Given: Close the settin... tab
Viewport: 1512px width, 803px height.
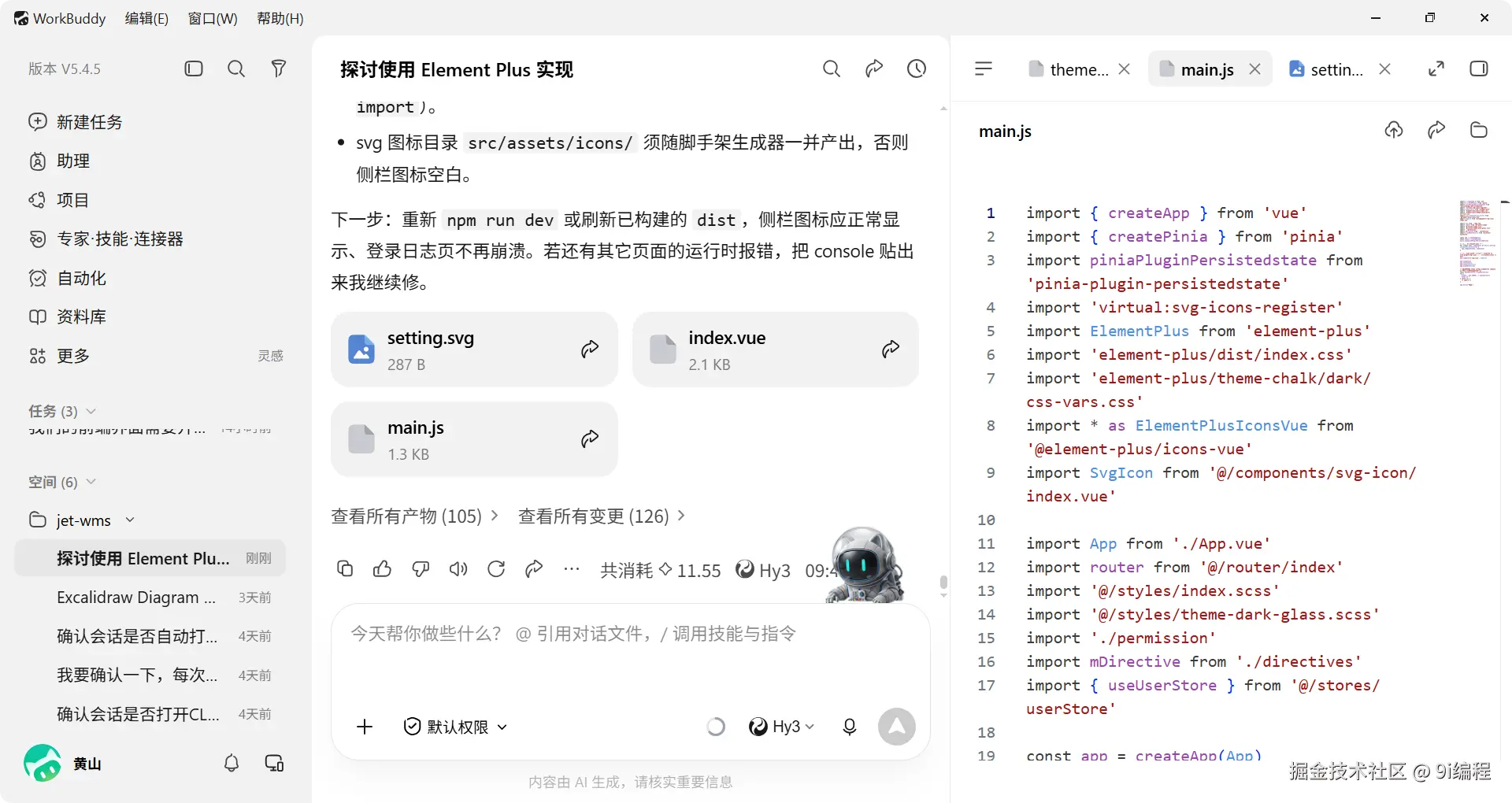Looking at the screenshot, I should (x=1384, y=69).
